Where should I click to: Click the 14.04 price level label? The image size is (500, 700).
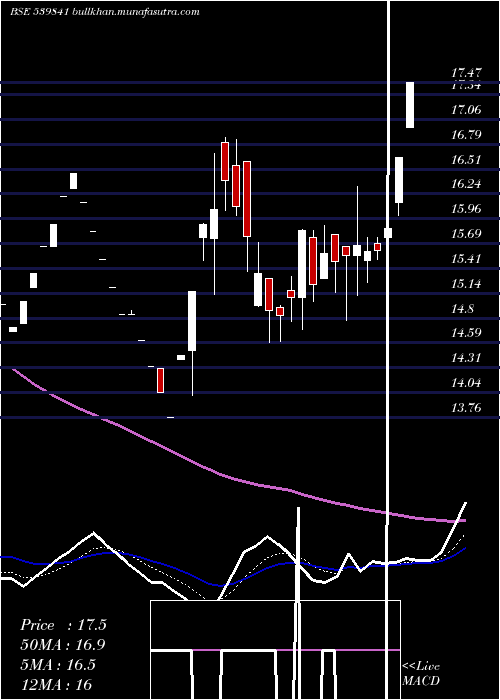(466, 383)
